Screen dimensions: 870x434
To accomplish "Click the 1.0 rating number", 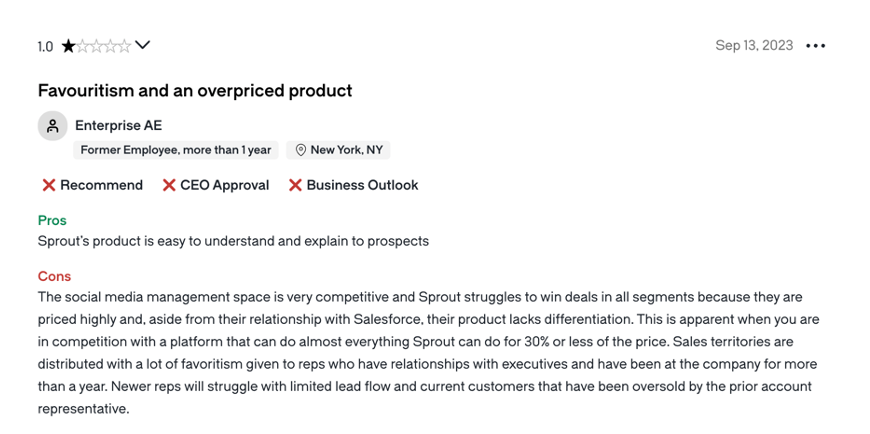I will 45,46.
